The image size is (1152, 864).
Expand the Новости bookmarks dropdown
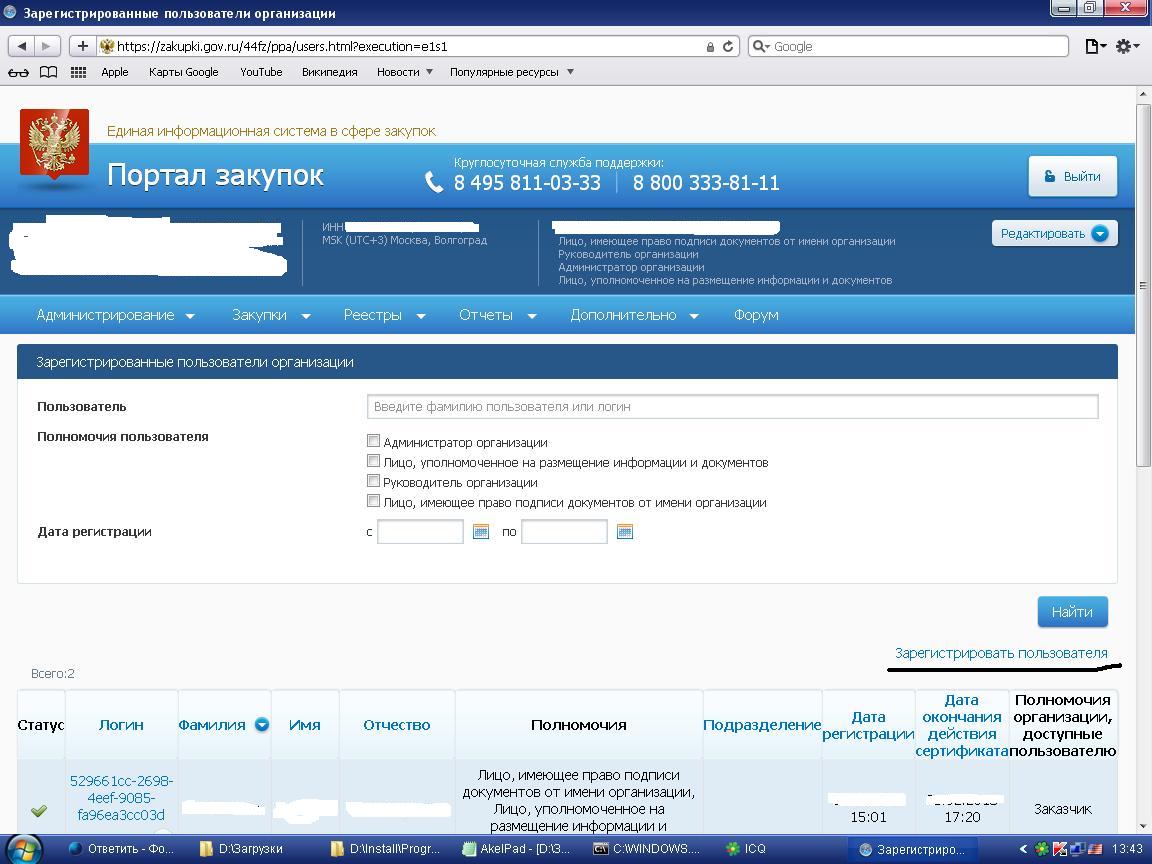405,72
